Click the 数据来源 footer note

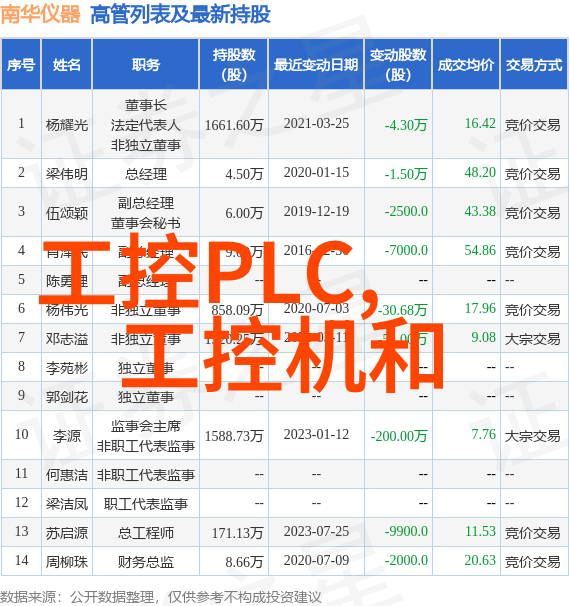click(161, 597)
